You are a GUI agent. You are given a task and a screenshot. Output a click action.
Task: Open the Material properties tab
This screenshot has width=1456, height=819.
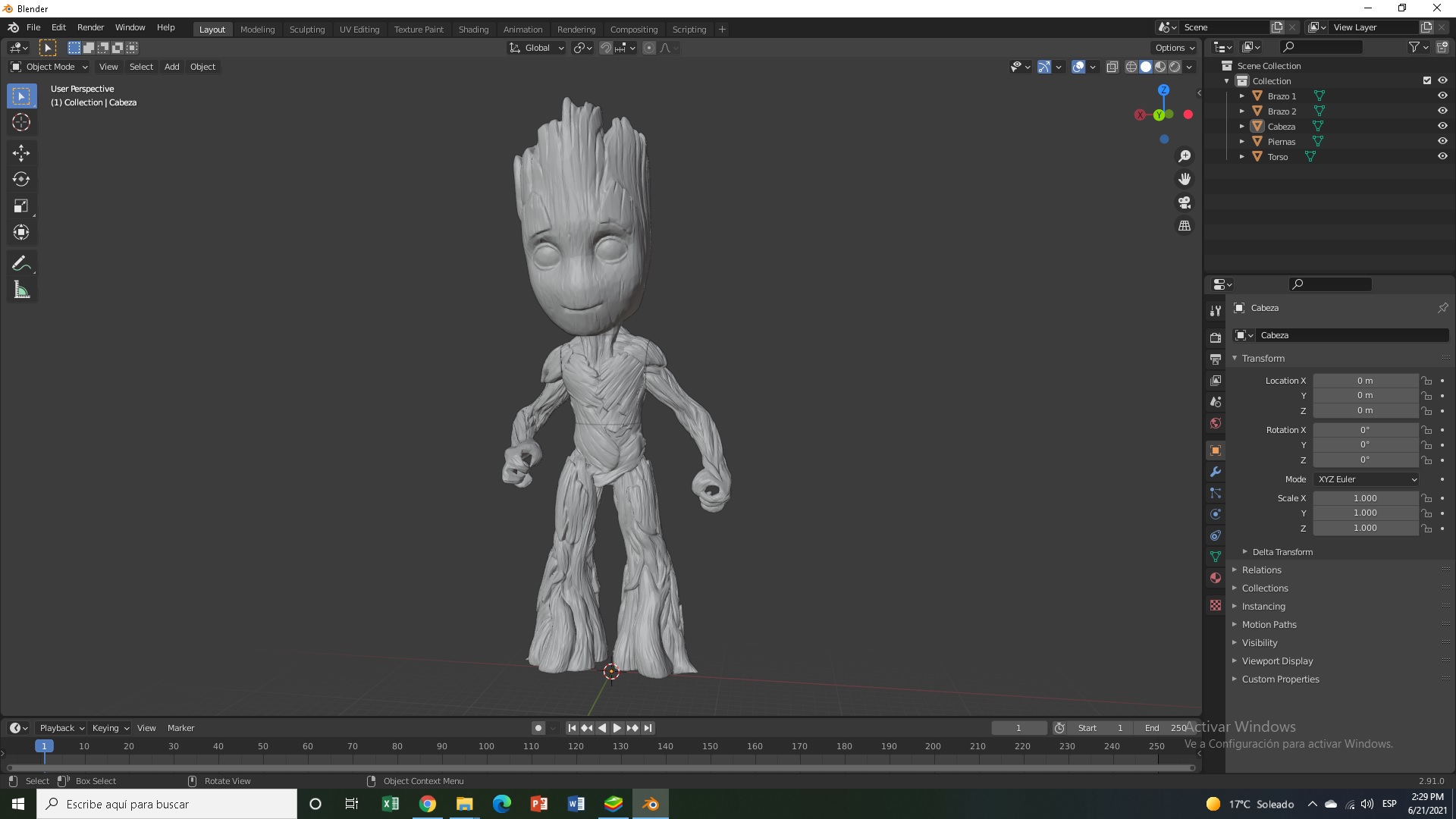(x=1216, y=578)
